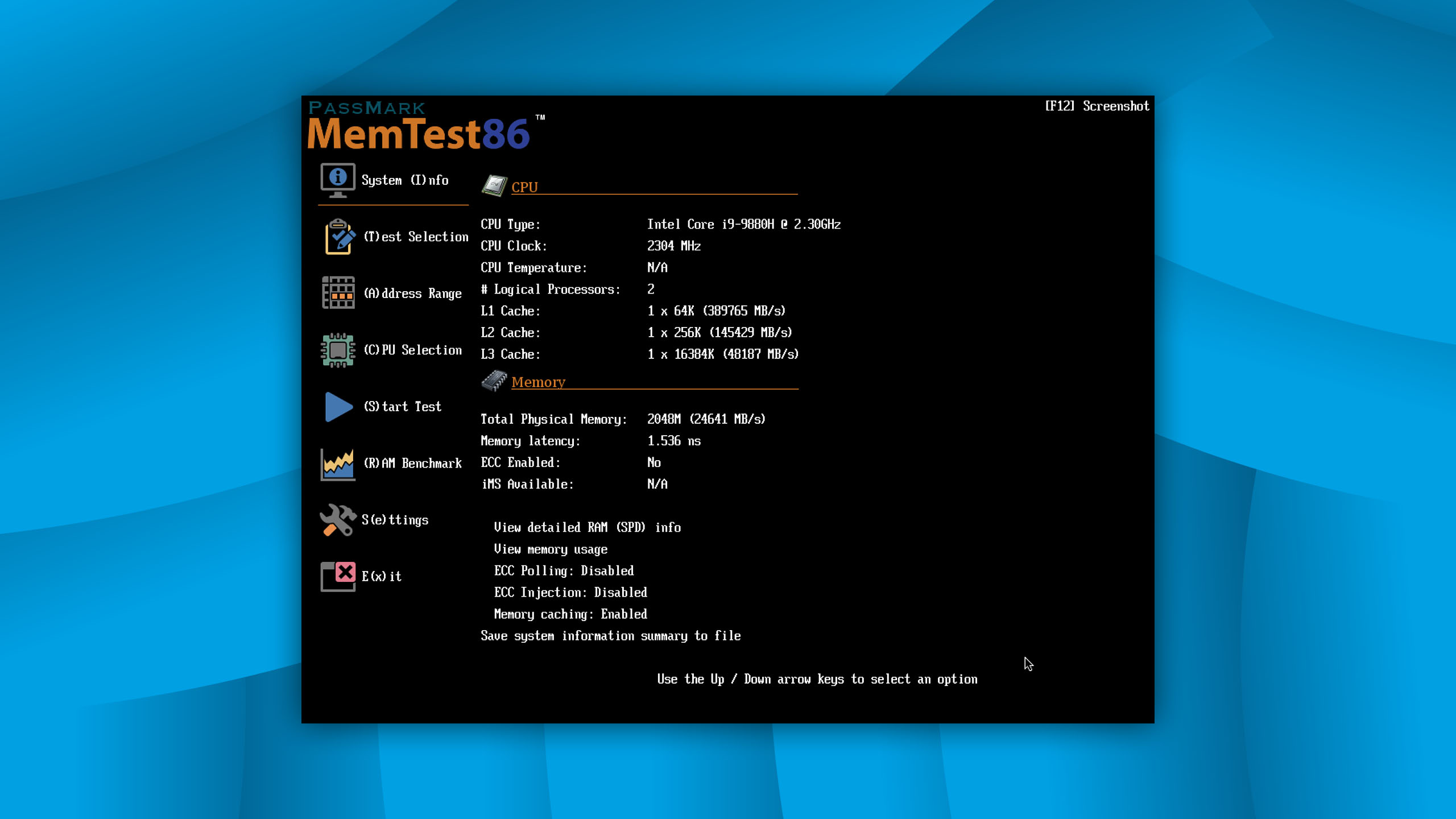Click the Start Test play arrow icon
The height and width of the screenshot is (819, 1456).
(339, 407)
